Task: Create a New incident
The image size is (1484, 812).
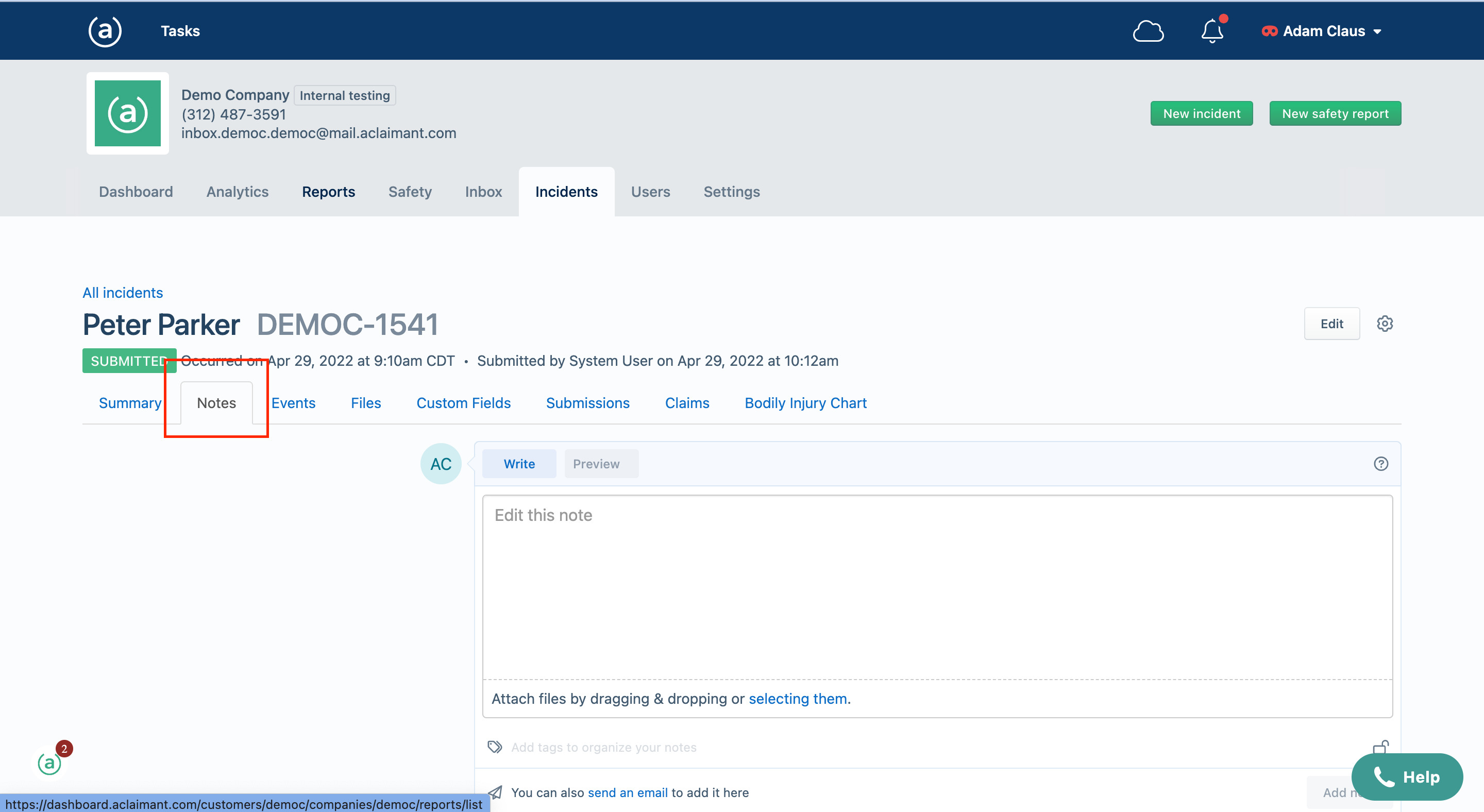Action: 1201,113
